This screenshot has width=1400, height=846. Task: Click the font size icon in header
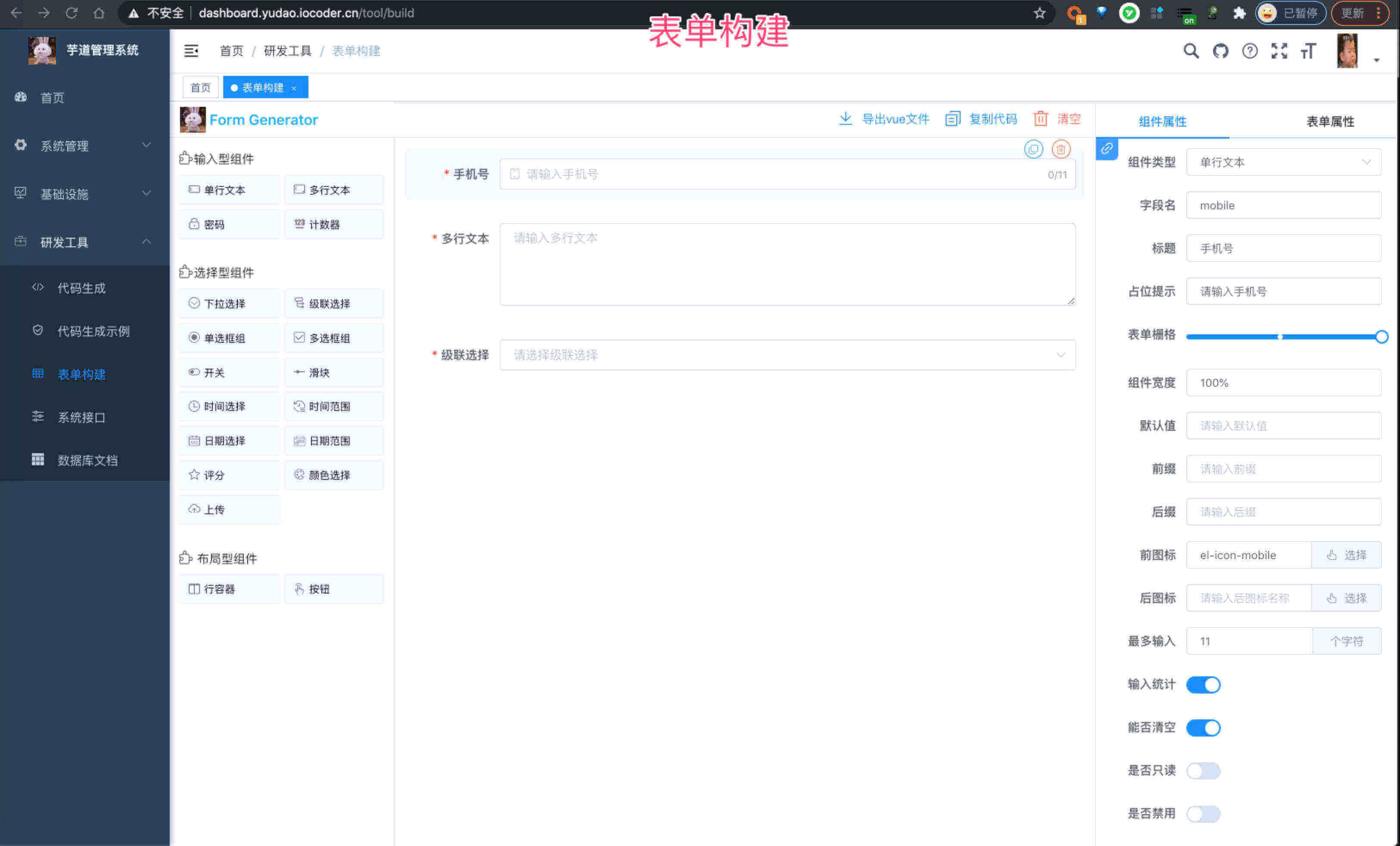pyautogui.click(x=1308, y=51)
